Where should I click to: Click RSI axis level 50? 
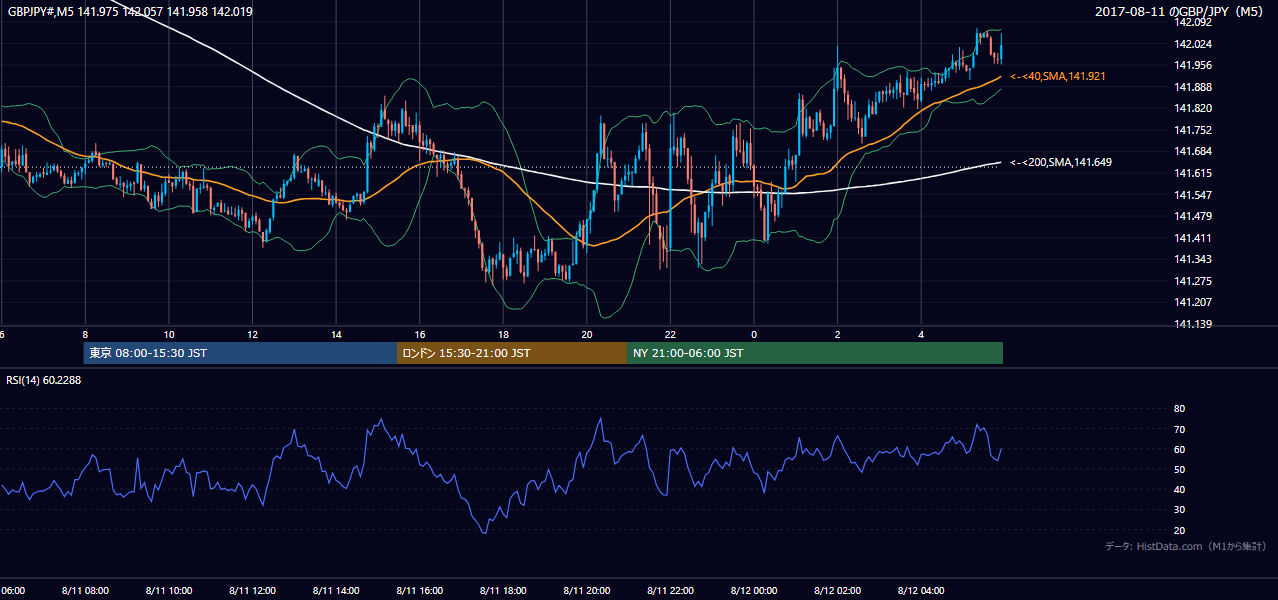click(1179, 469)
